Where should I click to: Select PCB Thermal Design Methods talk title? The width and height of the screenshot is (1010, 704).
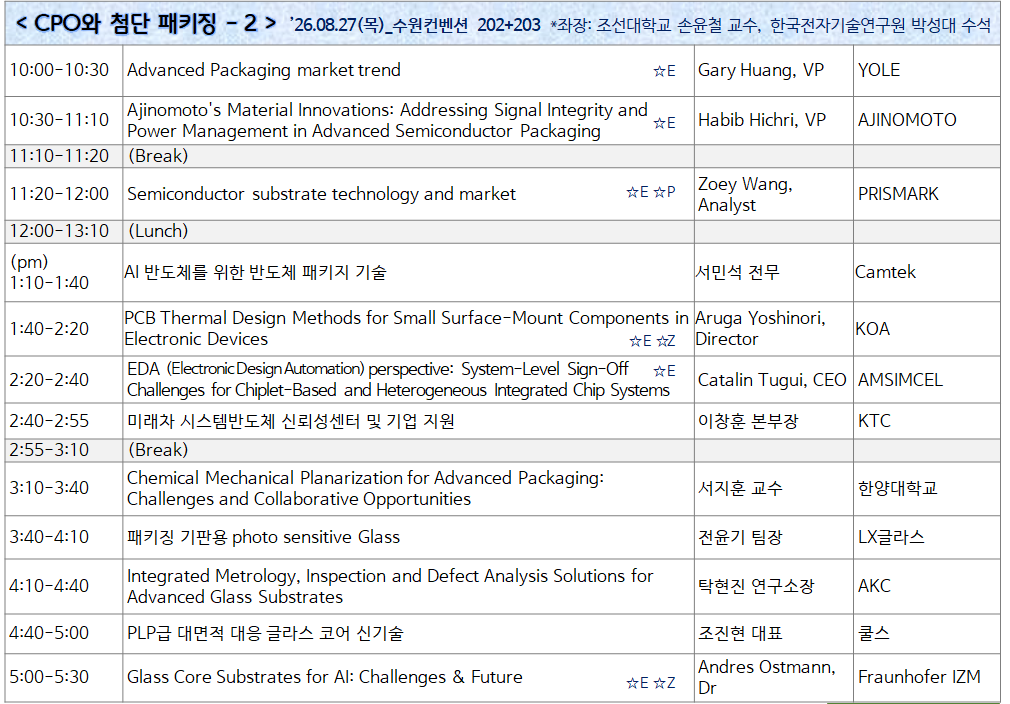(x=406, y=328)
